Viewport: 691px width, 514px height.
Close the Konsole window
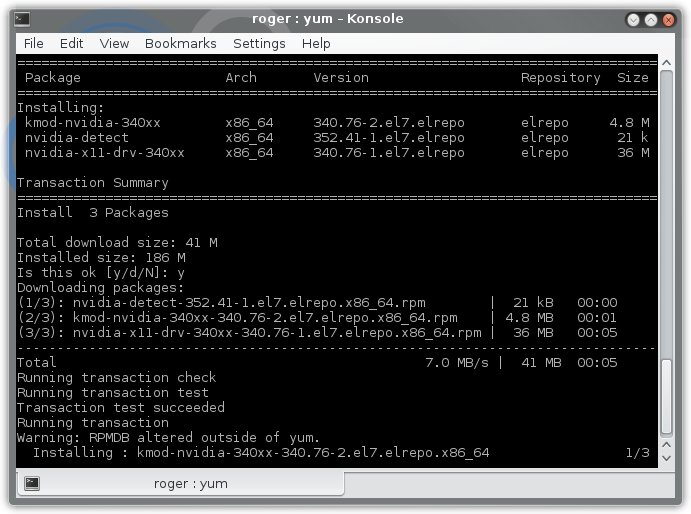(x=669, y=20)
